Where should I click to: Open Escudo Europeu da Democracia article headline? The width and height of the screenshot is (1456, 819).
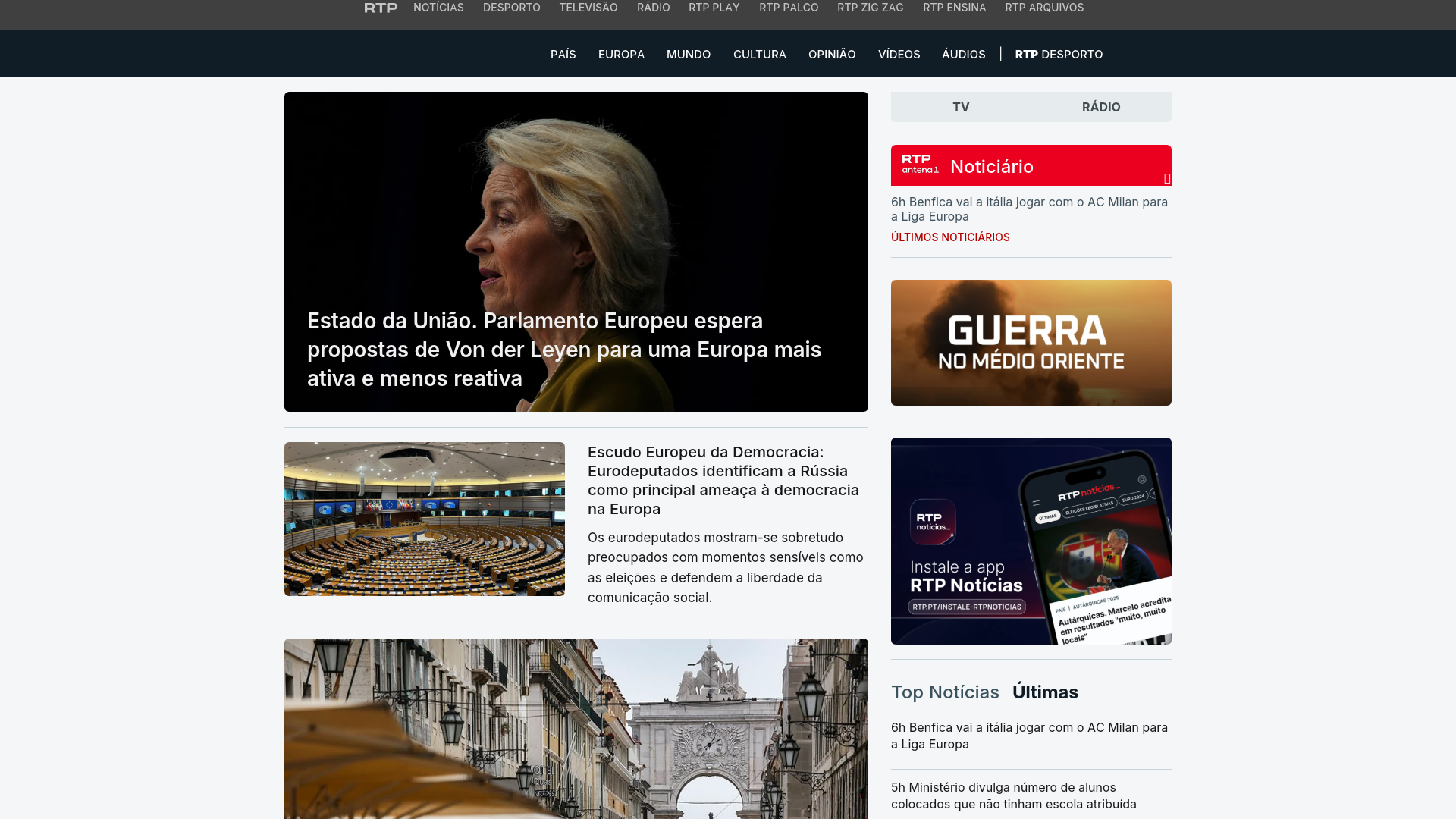pos(723,481)
